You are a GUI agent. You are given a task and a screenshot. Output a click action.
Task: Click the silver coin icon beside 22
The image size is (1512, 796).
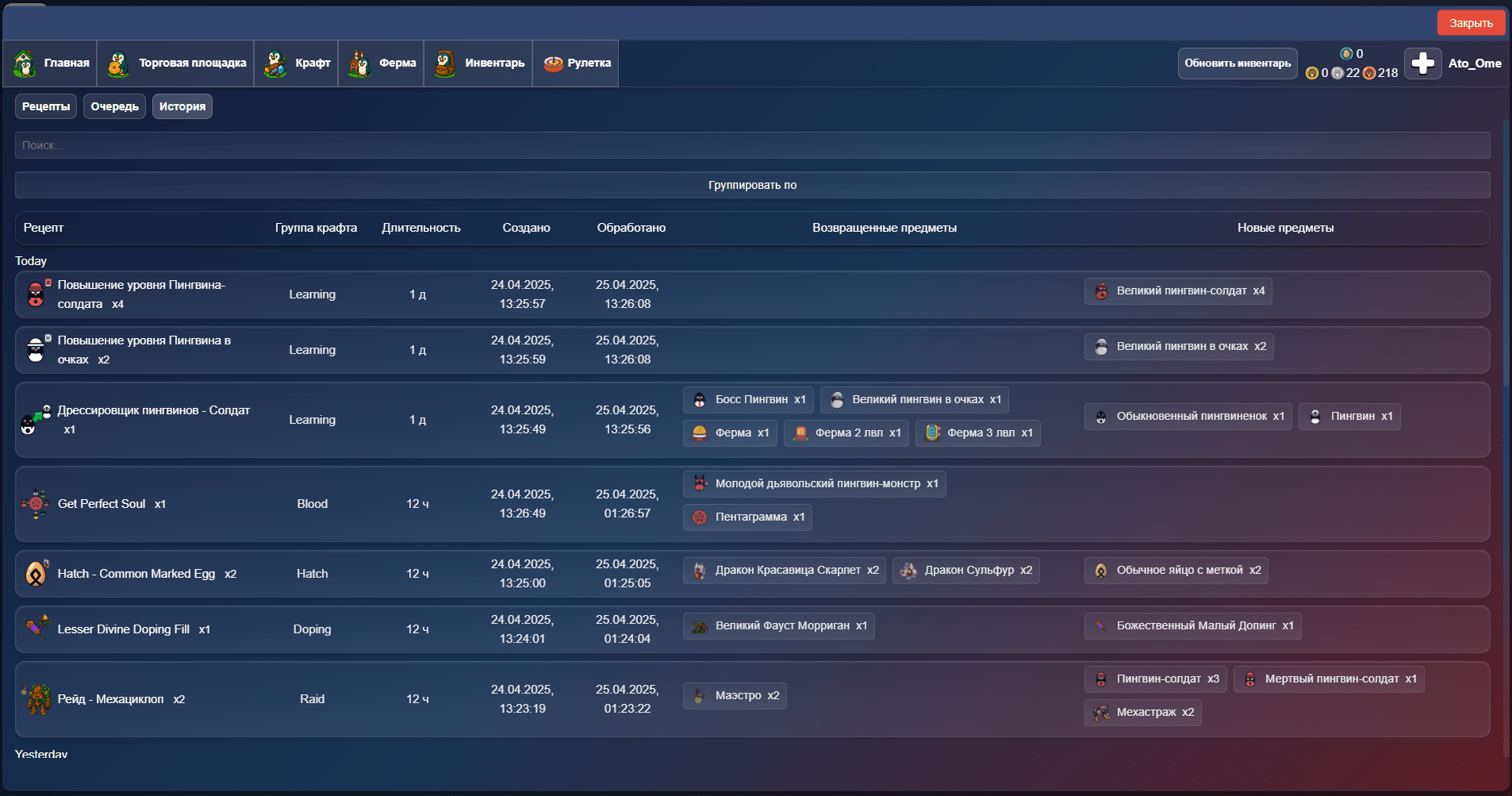tap(1337, 73)
